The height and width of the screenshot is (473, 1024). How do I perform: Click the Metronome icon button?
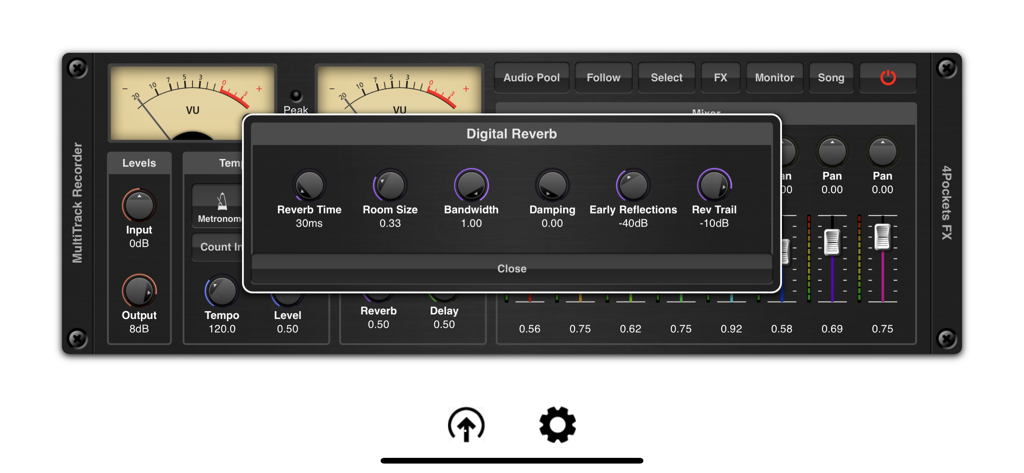click(217, 206)
